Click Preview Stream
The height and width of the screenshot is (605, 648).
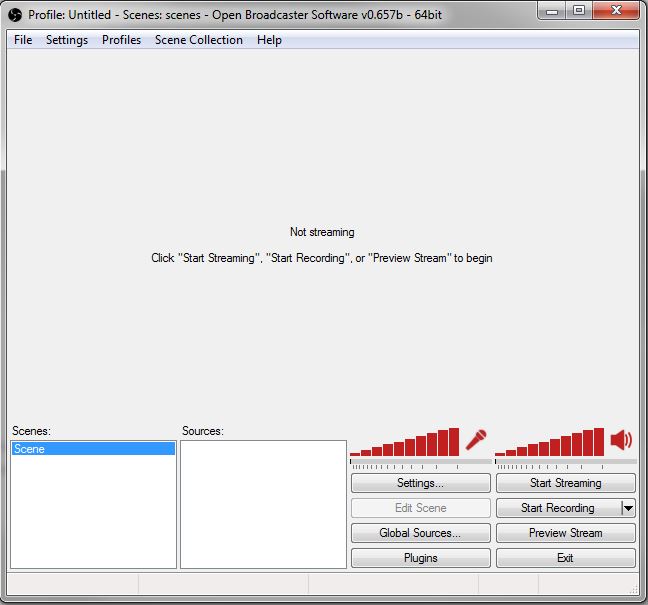coord(565,533)
